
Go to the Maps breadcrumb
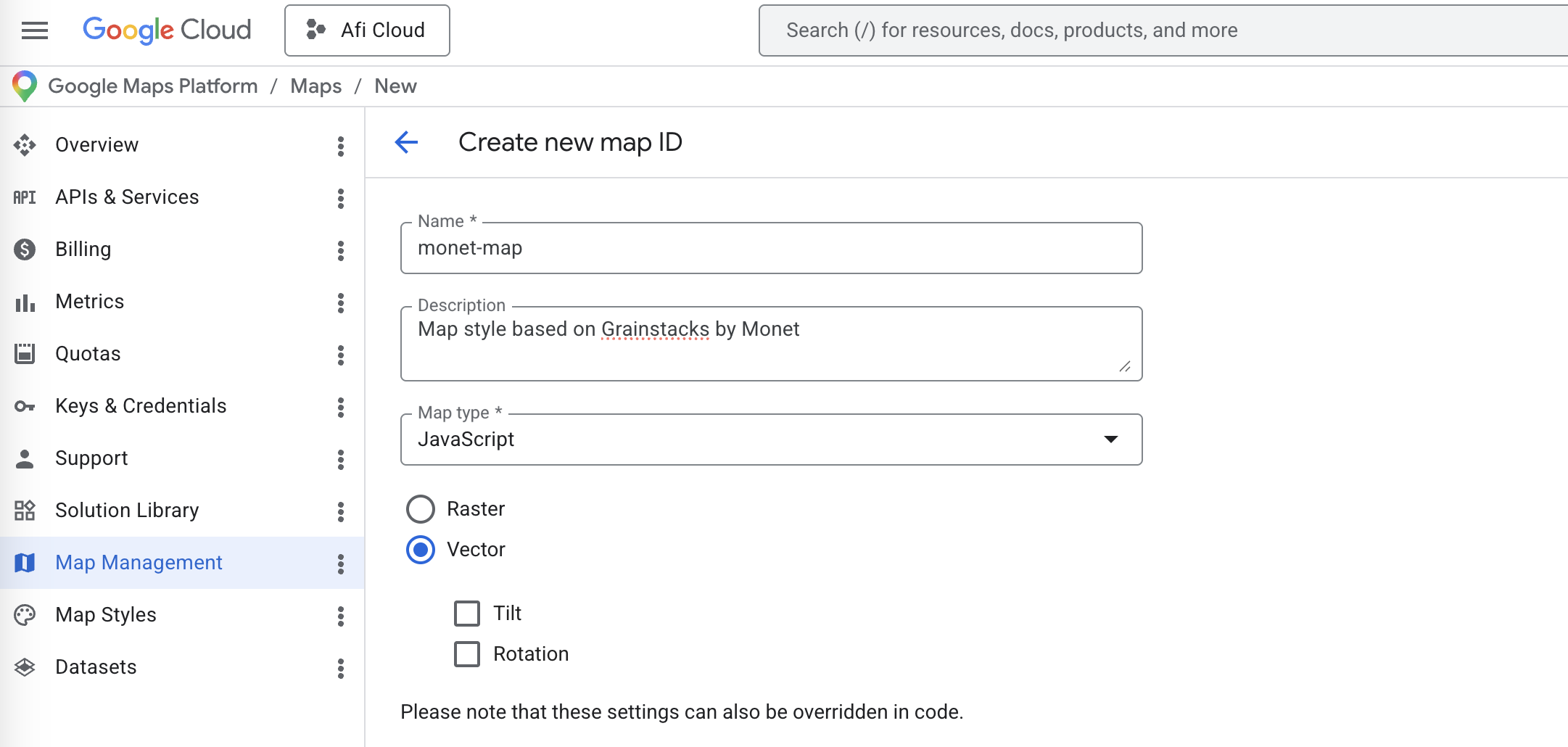point(315,86)
